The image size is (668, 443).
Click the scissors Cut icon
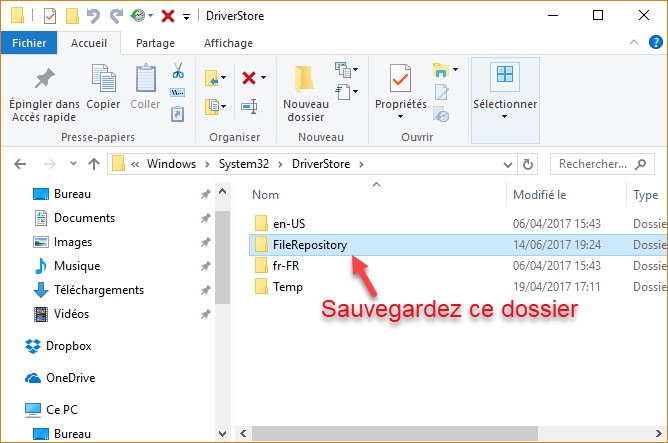tap(178, 72)
